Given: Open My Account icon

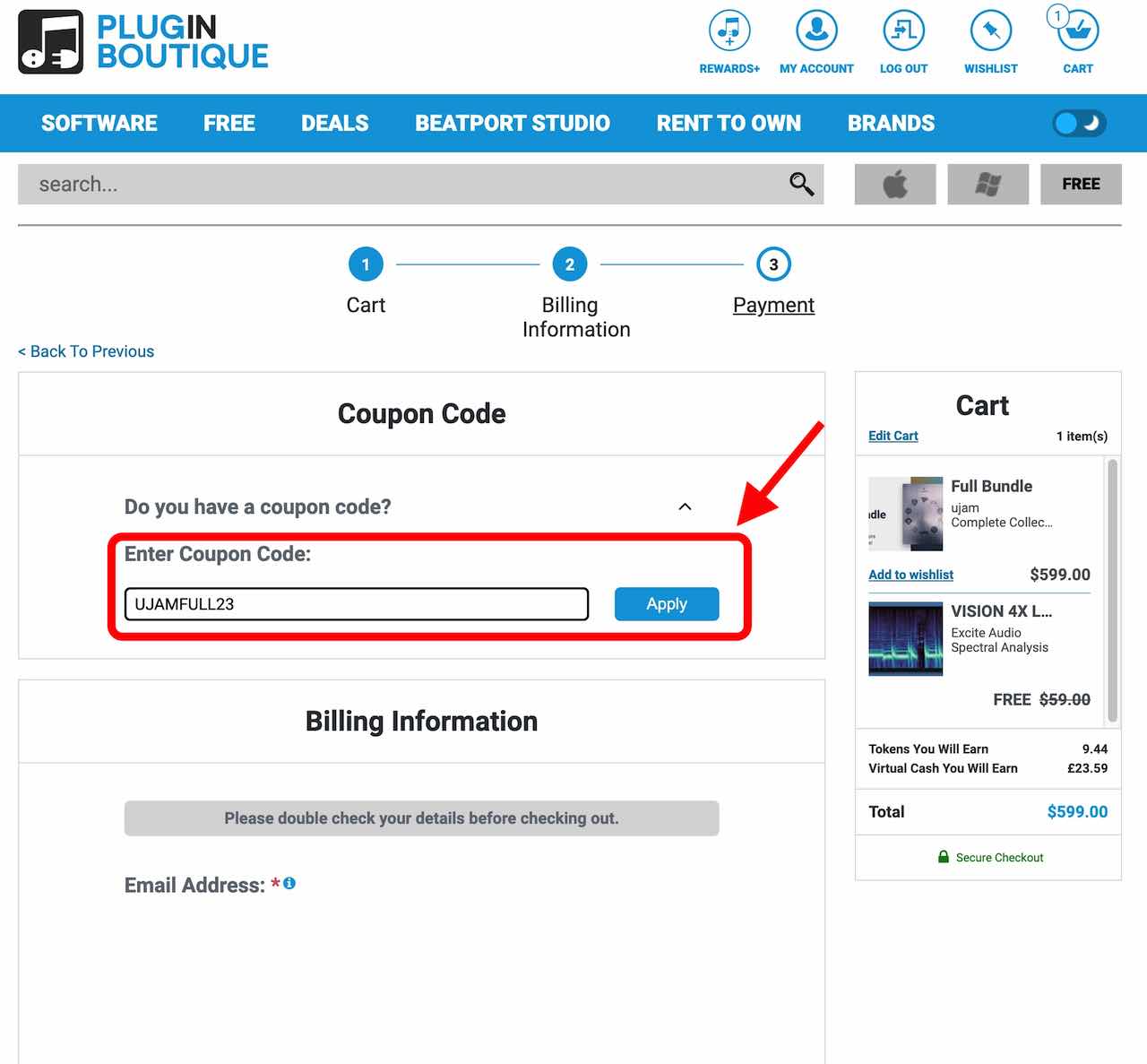Looking at the screenshot, I should point(816,30).
